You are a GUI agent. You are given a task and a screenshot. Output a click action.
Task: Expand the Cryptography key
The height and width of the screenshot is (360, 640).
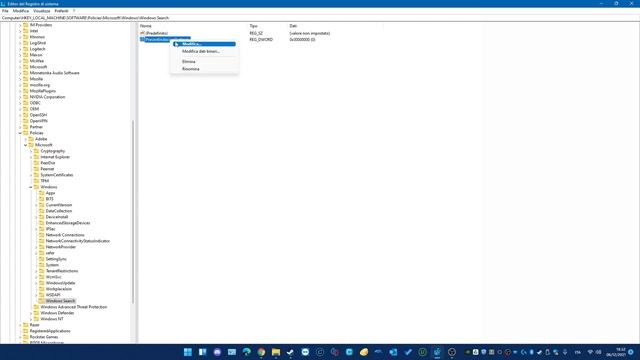[31, 151]
